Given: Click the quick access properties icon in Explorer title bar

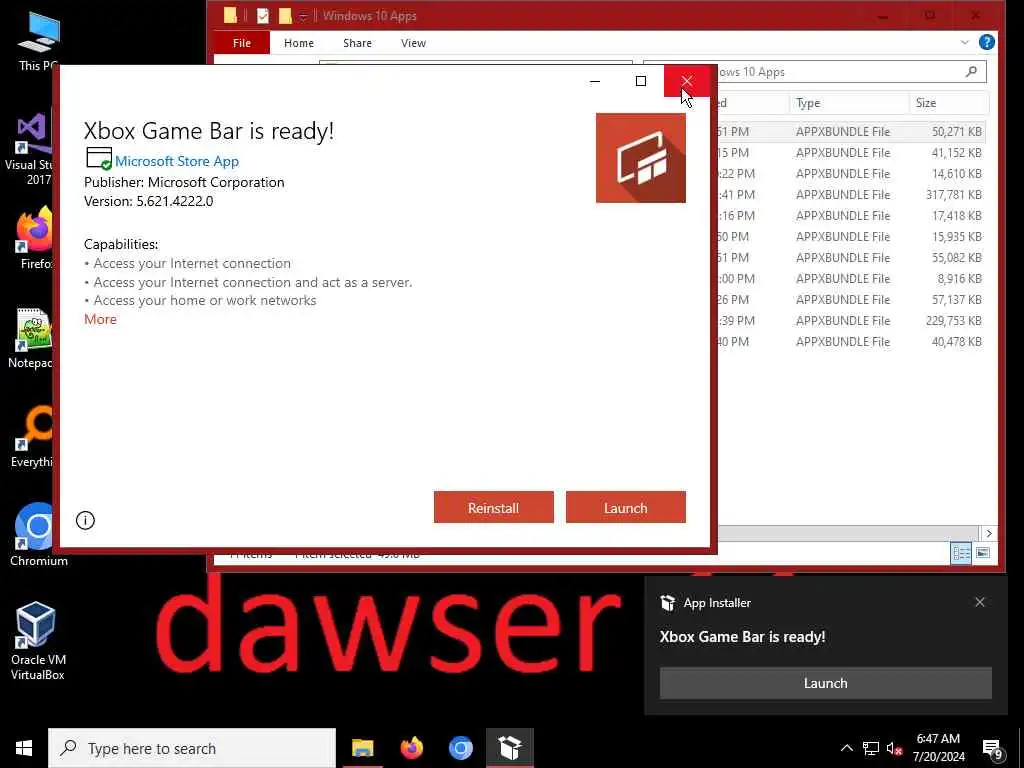Looking at the screenshot, I should click(x=263, y=16).
